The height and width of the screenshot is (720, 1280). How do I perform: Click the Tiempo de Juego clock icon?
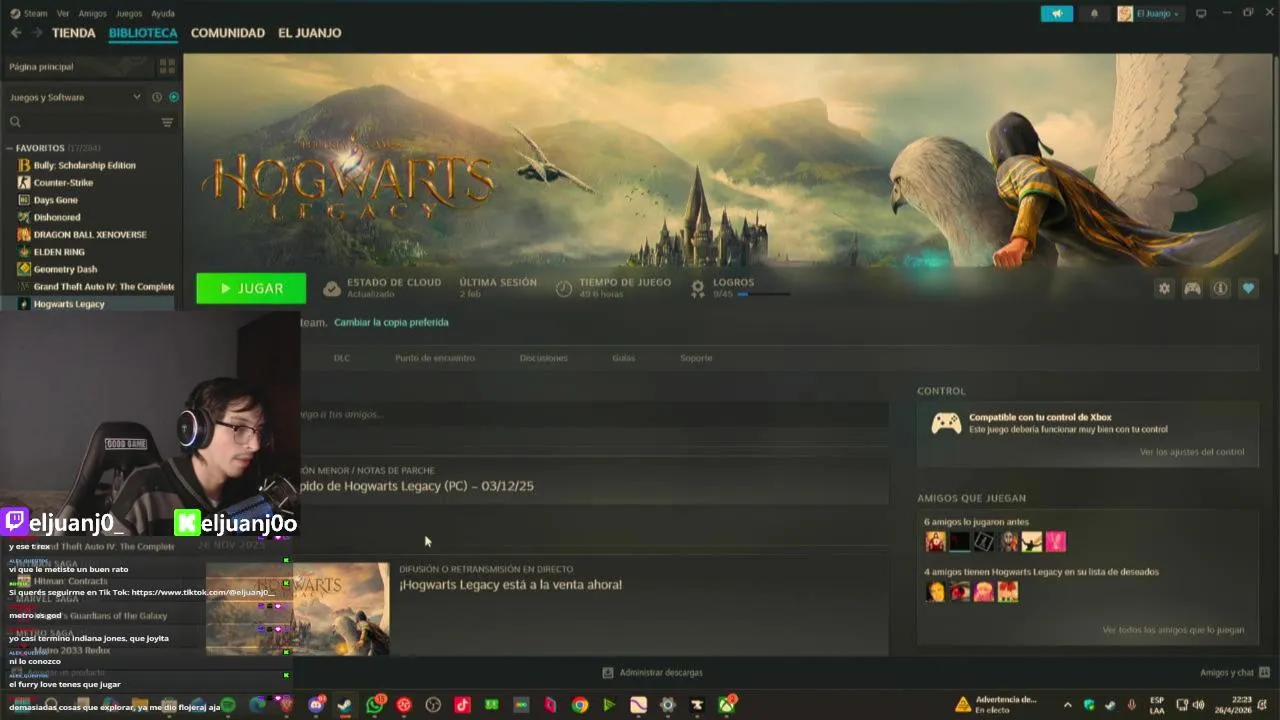(x=564, y=288)
